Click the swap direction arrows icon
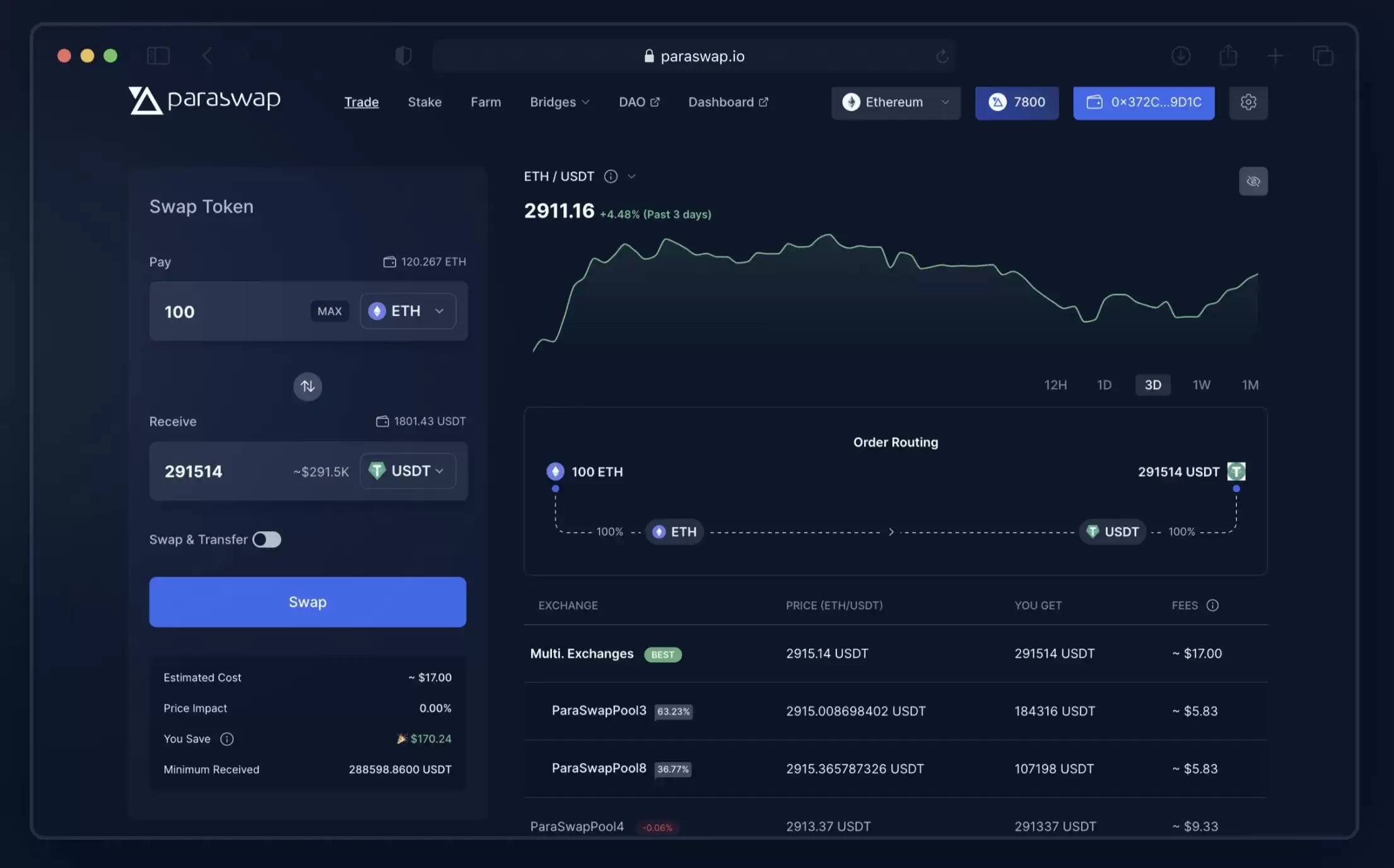The height and width of the screenshot is (868, 1394). [x=307, y=386]
